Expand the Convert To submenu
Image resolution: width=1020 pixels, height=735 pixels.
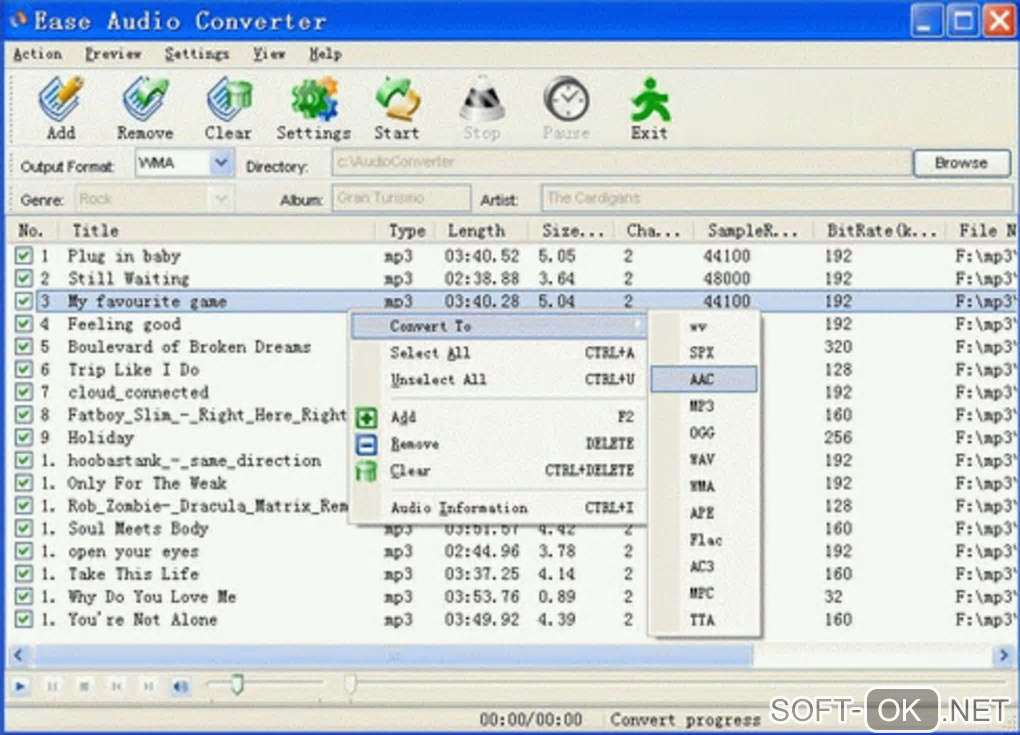pyautogui.click(x=499, y=326)
